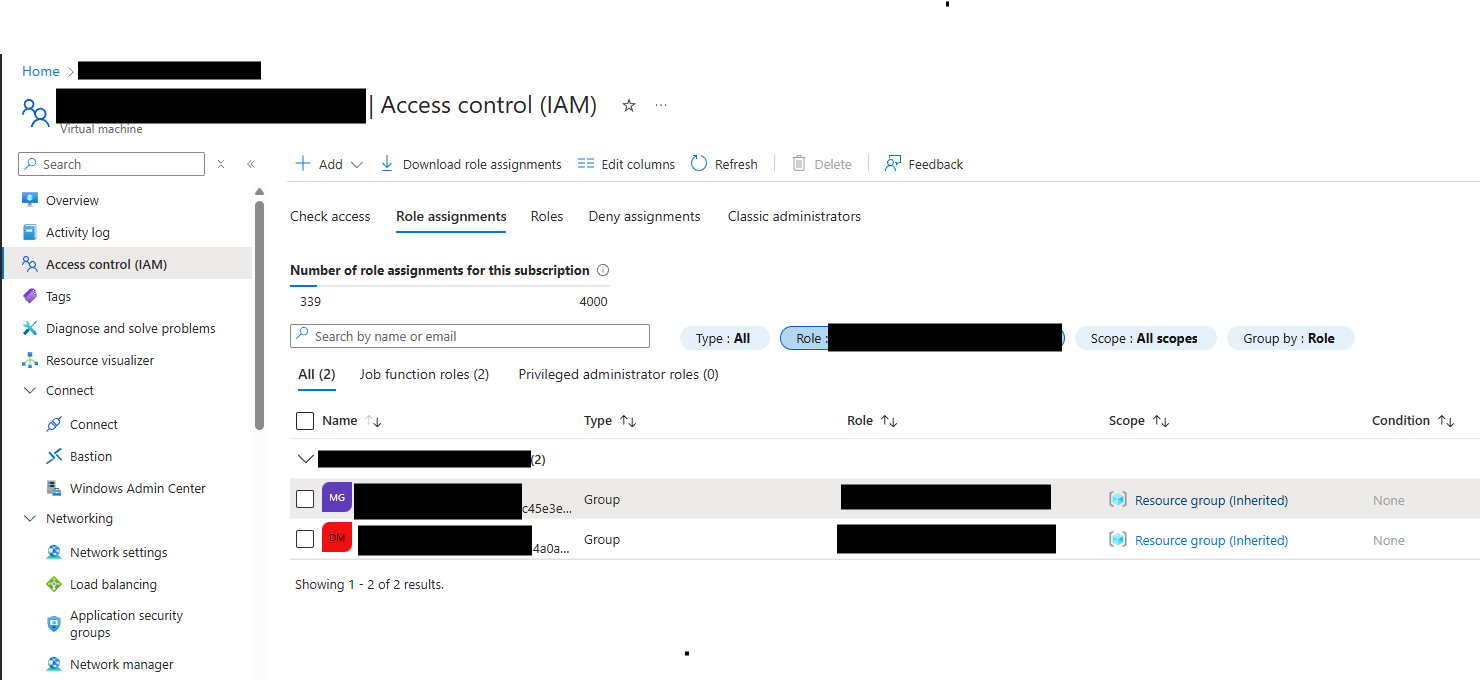Open Activity log in the sidebar
The height and width of the screenshot is (680, 1480).
pyautogui.click(x=78, y=232)
